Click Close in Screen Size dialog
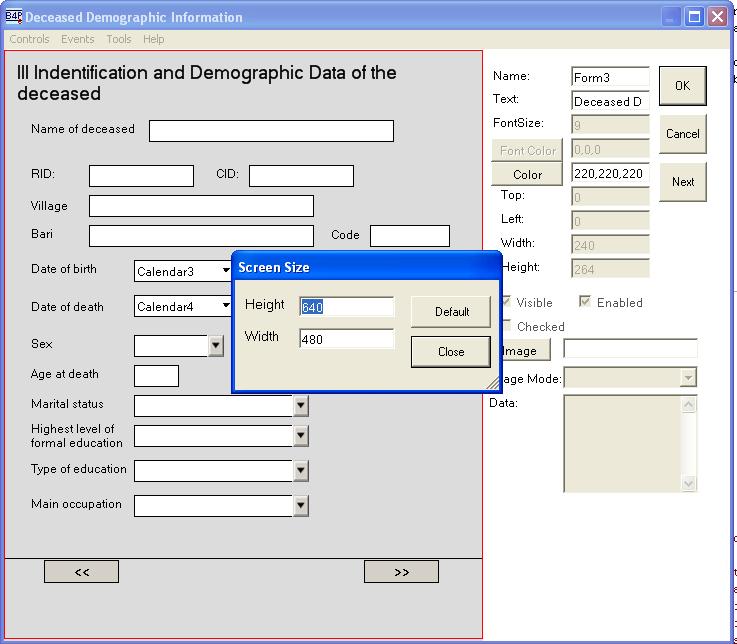The width and height of the screenshot is (737, 644). pyautogui.click(x=451, y=352)
